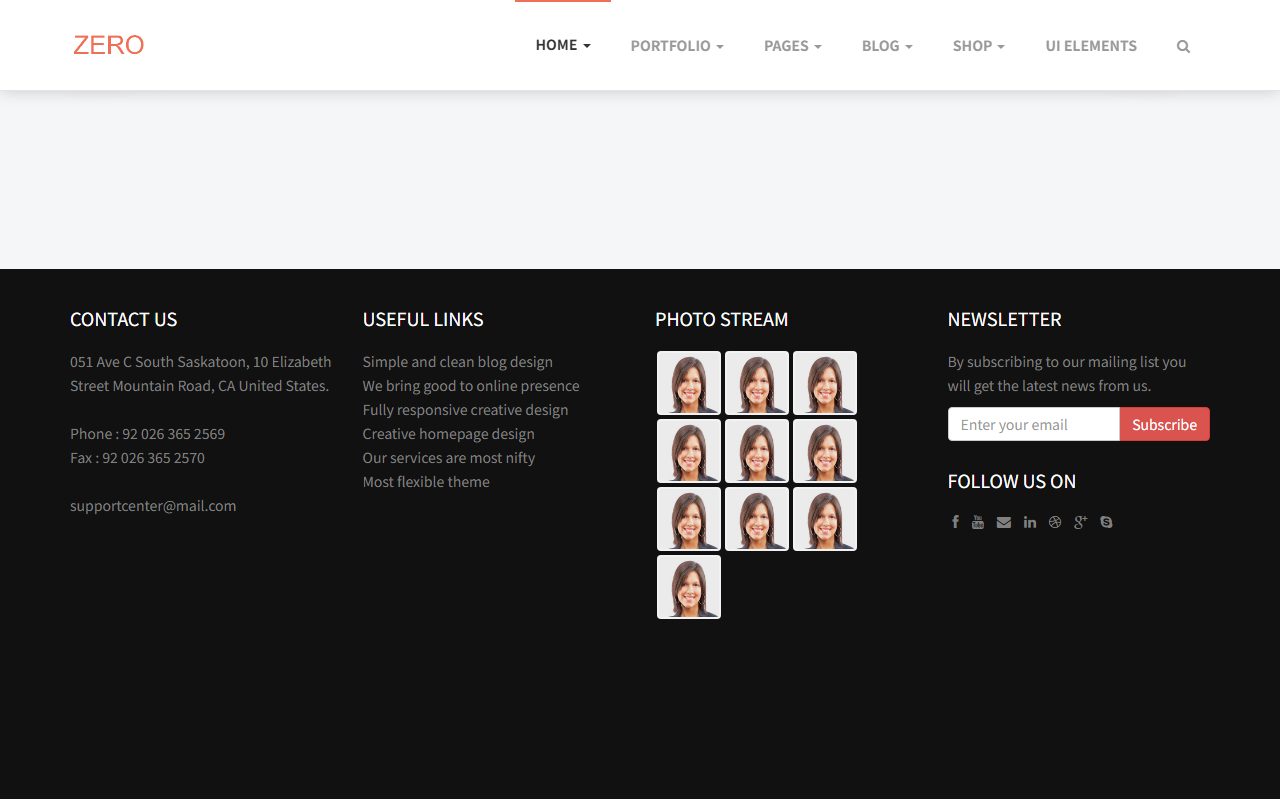Click the NEWSLETTER heading

point(1004,320)
